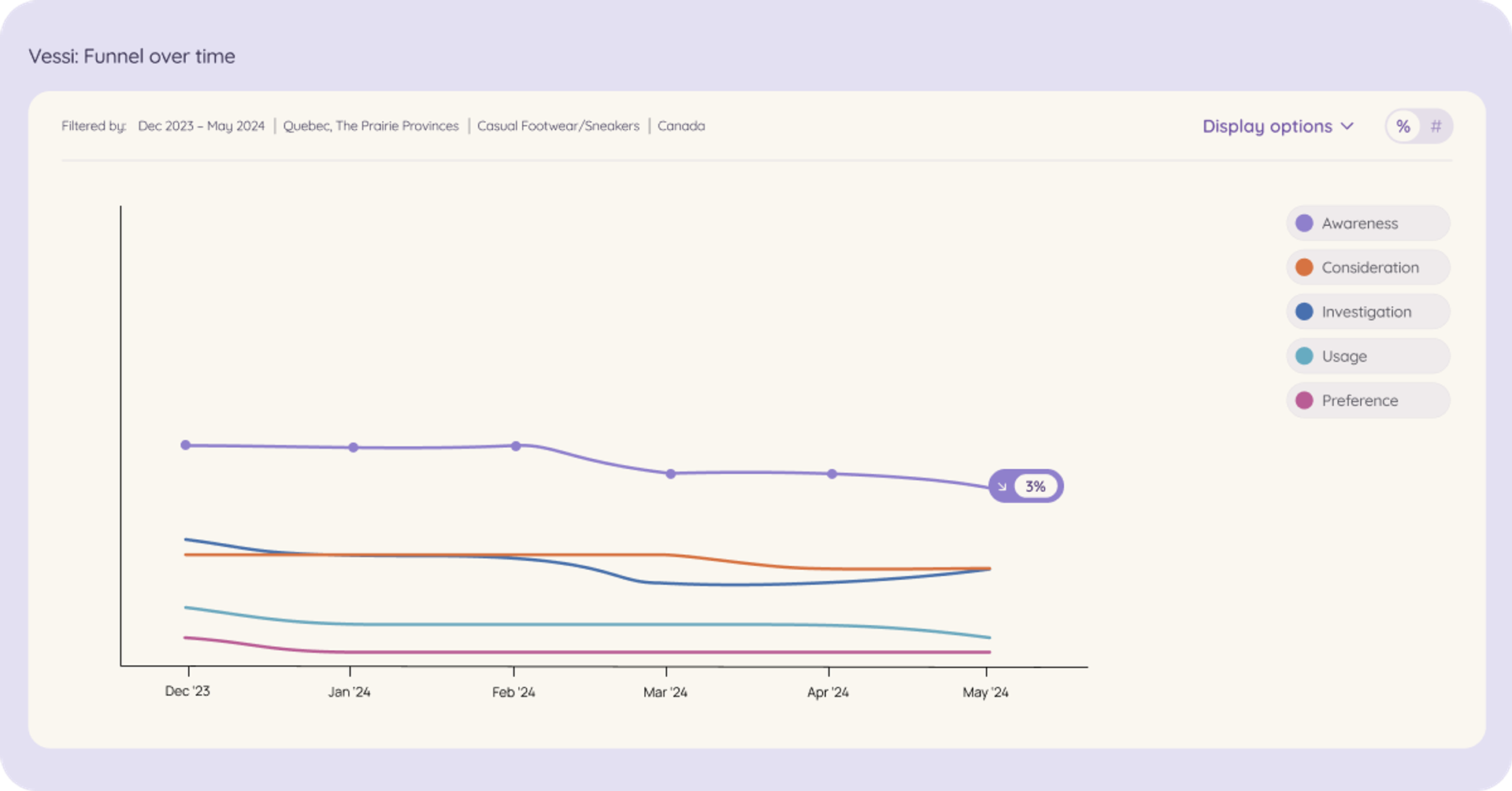Select Awareness data point for Mar '24
The height and width of the screenshot is (791, 1512).
click(x=670, y=474)
